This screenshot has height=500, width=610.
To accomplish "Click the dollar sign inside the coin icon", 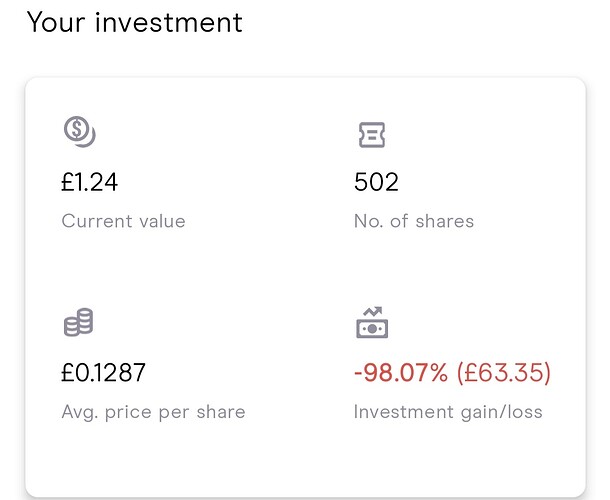I will click(x=77, y=128).
